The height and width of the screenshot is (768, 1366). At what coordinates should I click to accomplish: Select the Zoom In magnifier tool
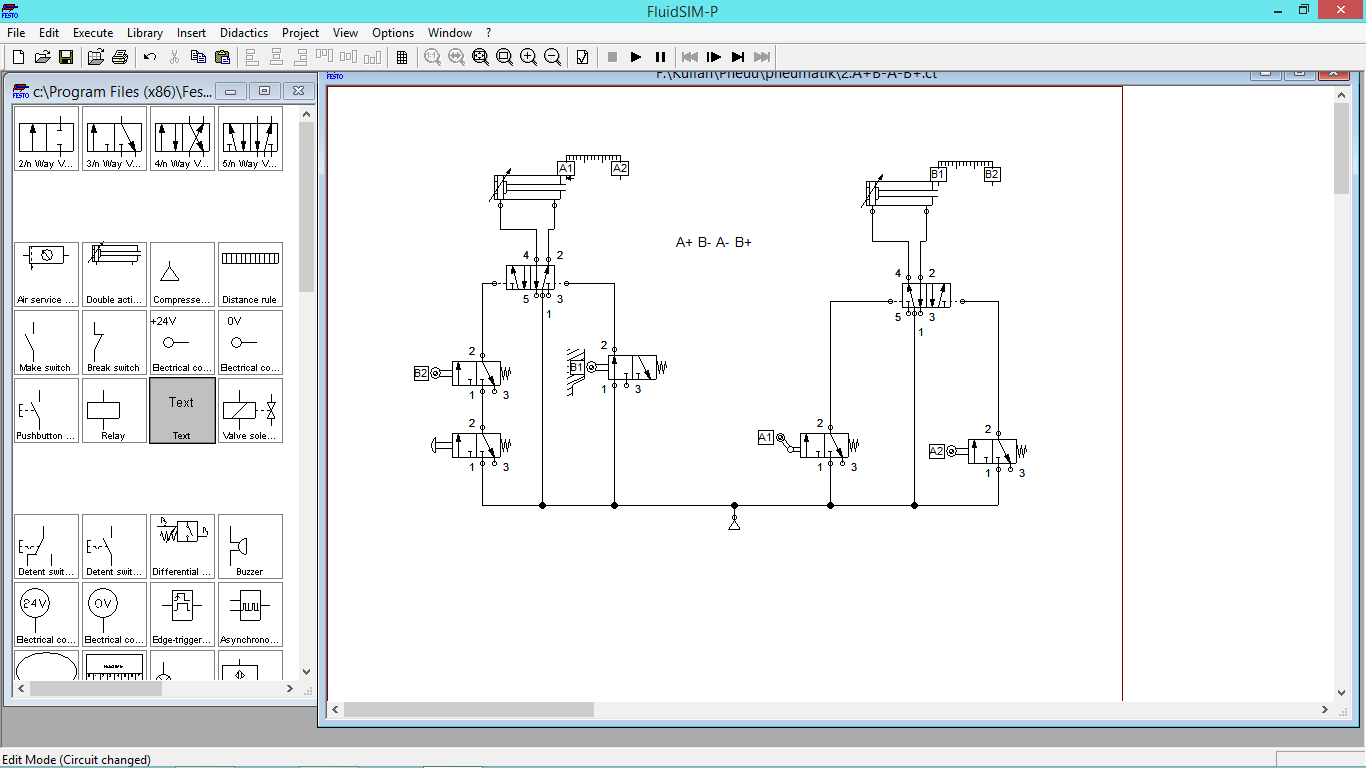coord(529,57)
